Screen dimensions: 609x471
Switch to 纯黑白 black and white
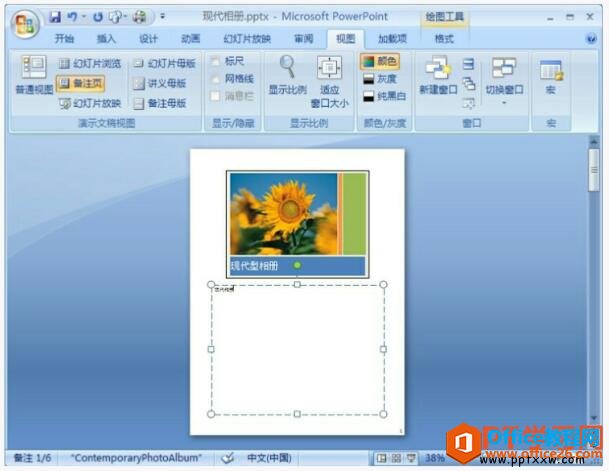tap(385, 96)
